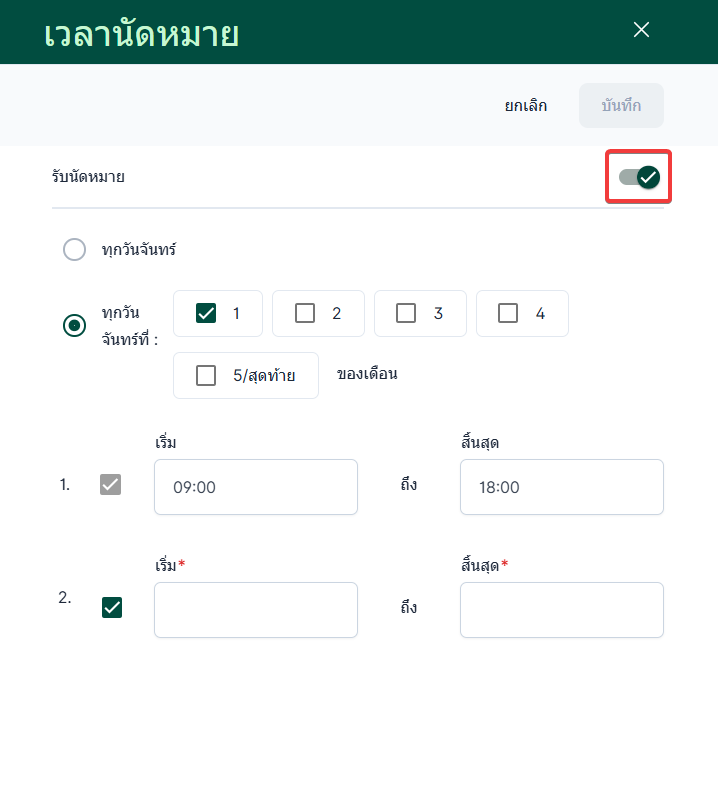The width and height of the screenshot is (718, 796).
Task: Close the เวลานัดหมาย dialog with X
Action: (642, 30)
